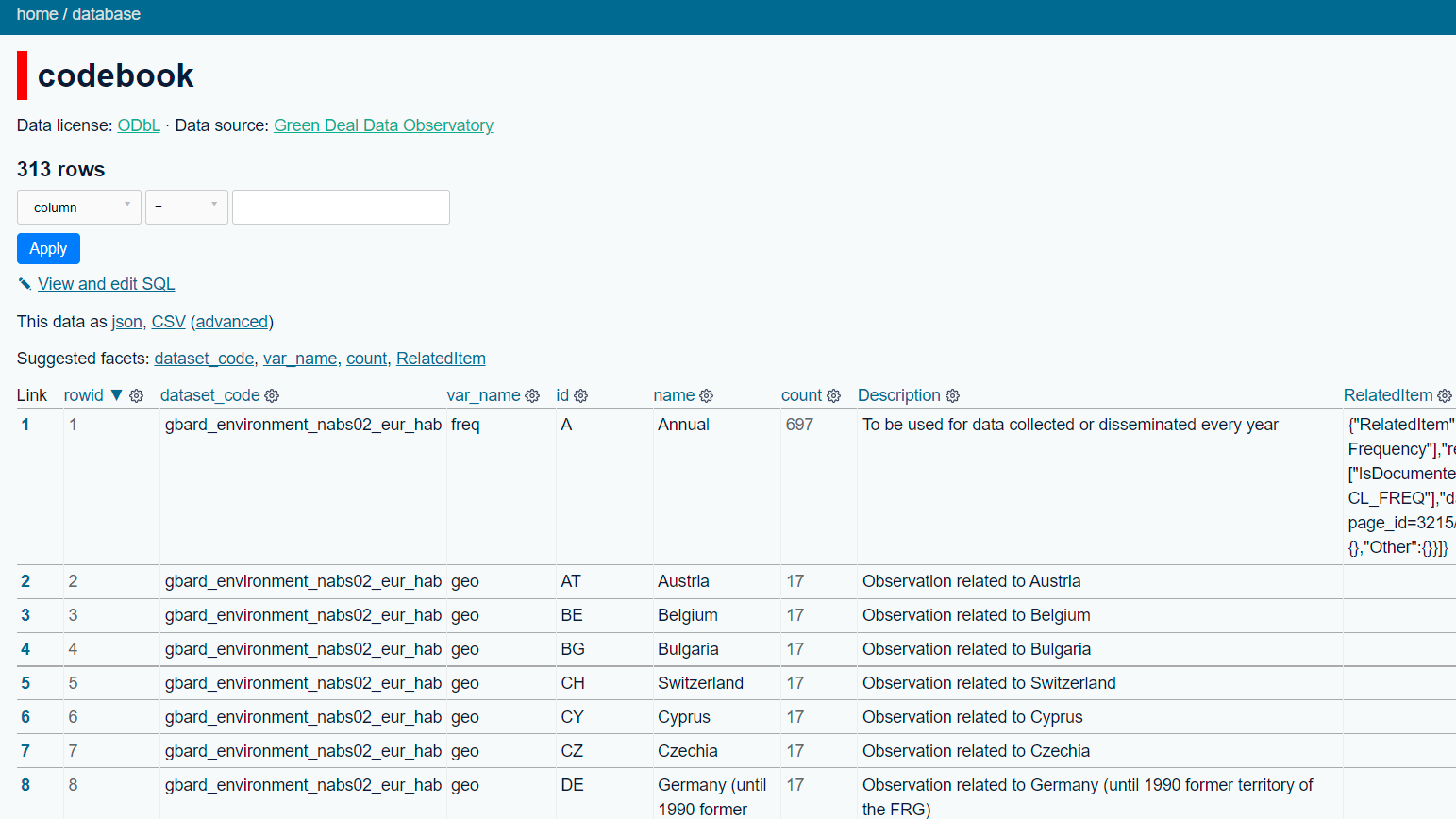Go to home via the breadcrumb
Viewport: 1456px width, 819px height.
tap(37, 14)
